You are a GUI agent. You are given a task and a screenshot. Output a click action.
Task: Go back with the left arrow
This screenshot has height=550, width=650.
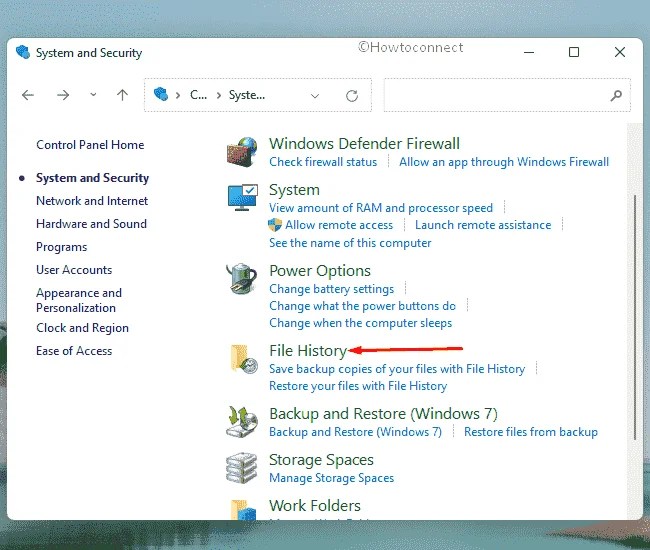click(28, 95)
